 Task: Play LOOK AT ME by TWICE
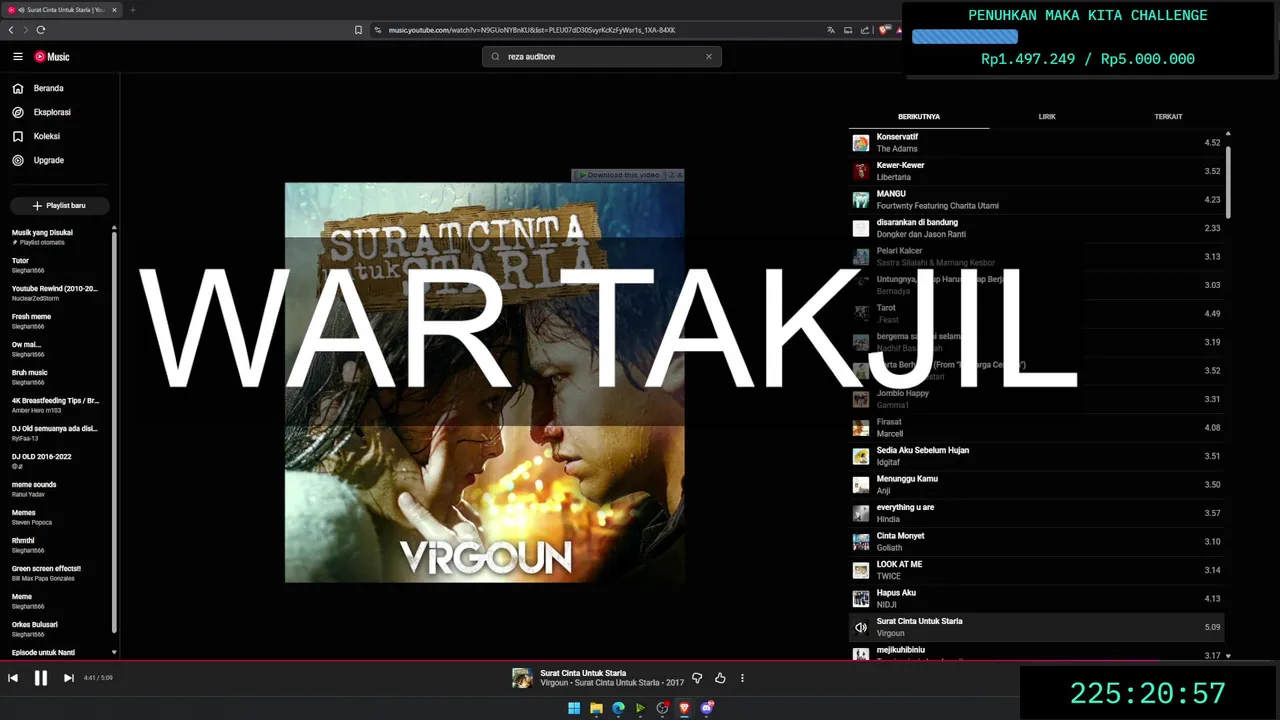pyautogui.click(x=1036, y=570)
